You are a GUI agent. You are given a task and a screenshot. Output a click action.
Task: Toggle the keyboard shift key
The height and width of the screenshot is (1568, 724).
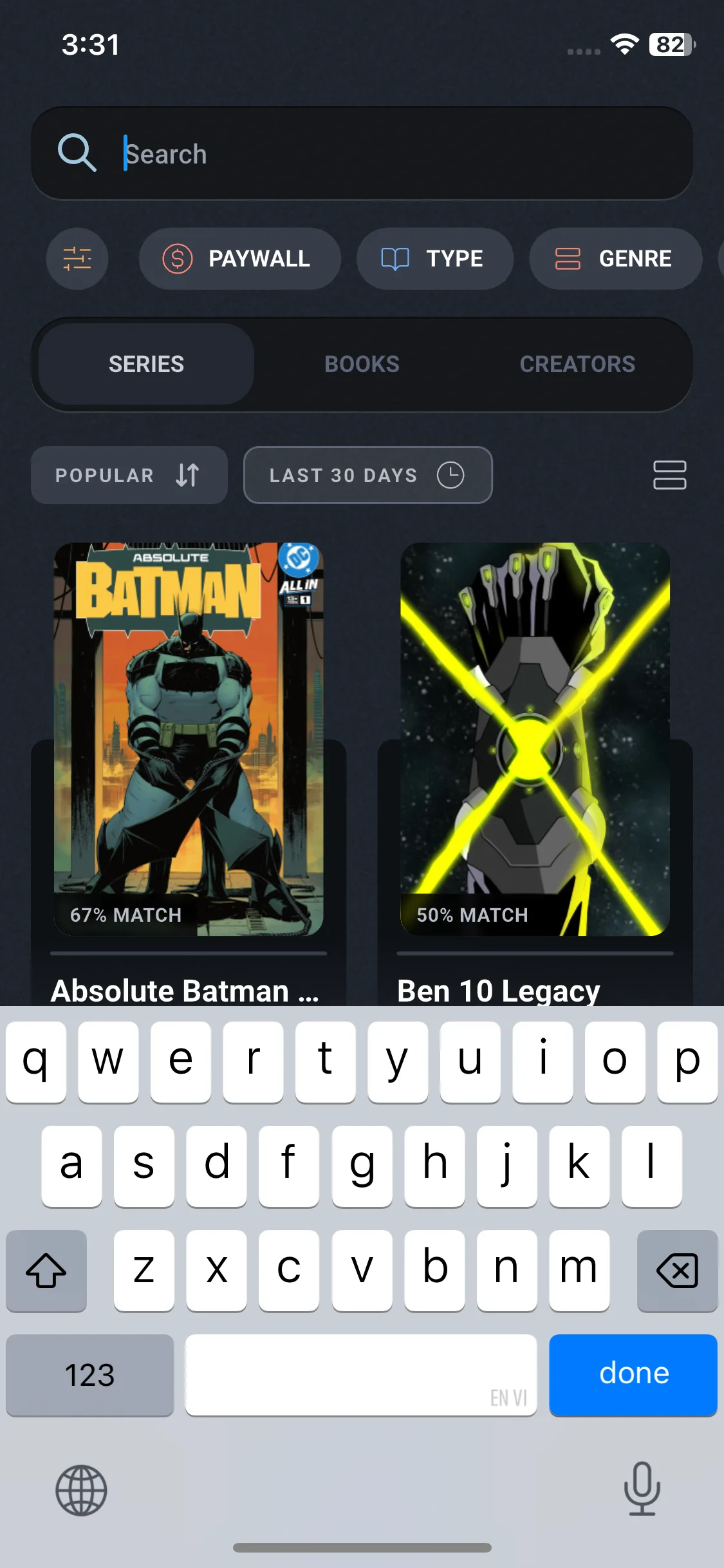coord(46,1271)
